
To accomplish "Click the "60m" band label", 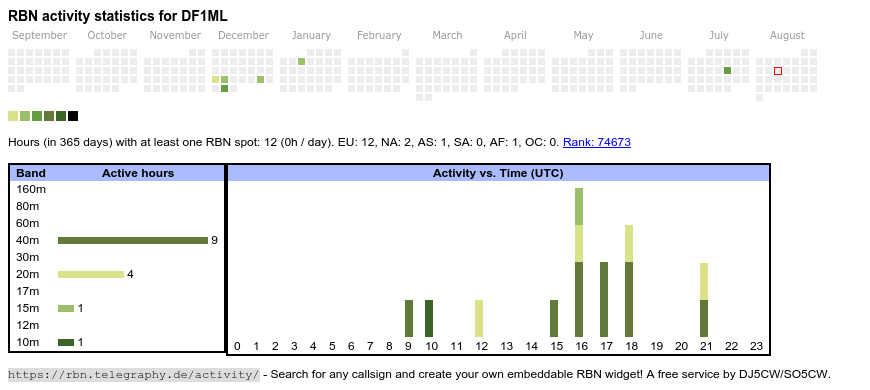I will (28, 223).
